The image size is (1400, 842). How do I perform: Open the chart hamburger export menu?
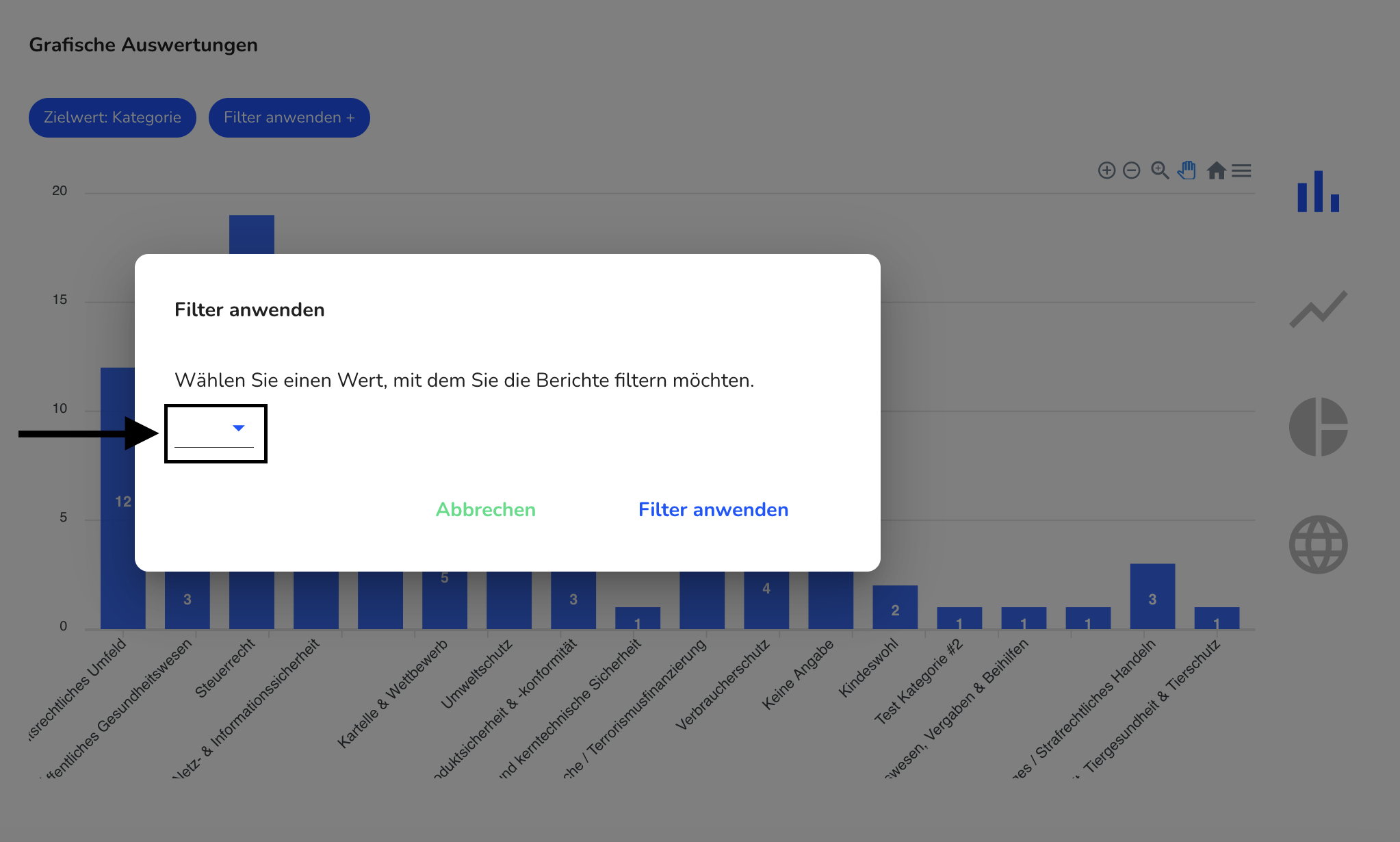tap(1241, 170)
